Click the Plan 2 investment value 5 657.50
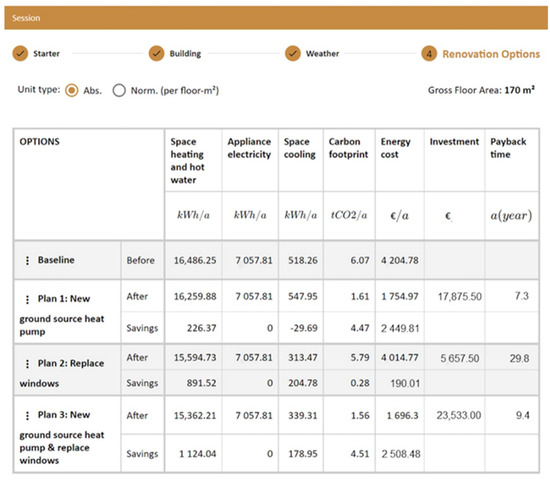This screenshot has height=482, width=550. pos(460,358)
